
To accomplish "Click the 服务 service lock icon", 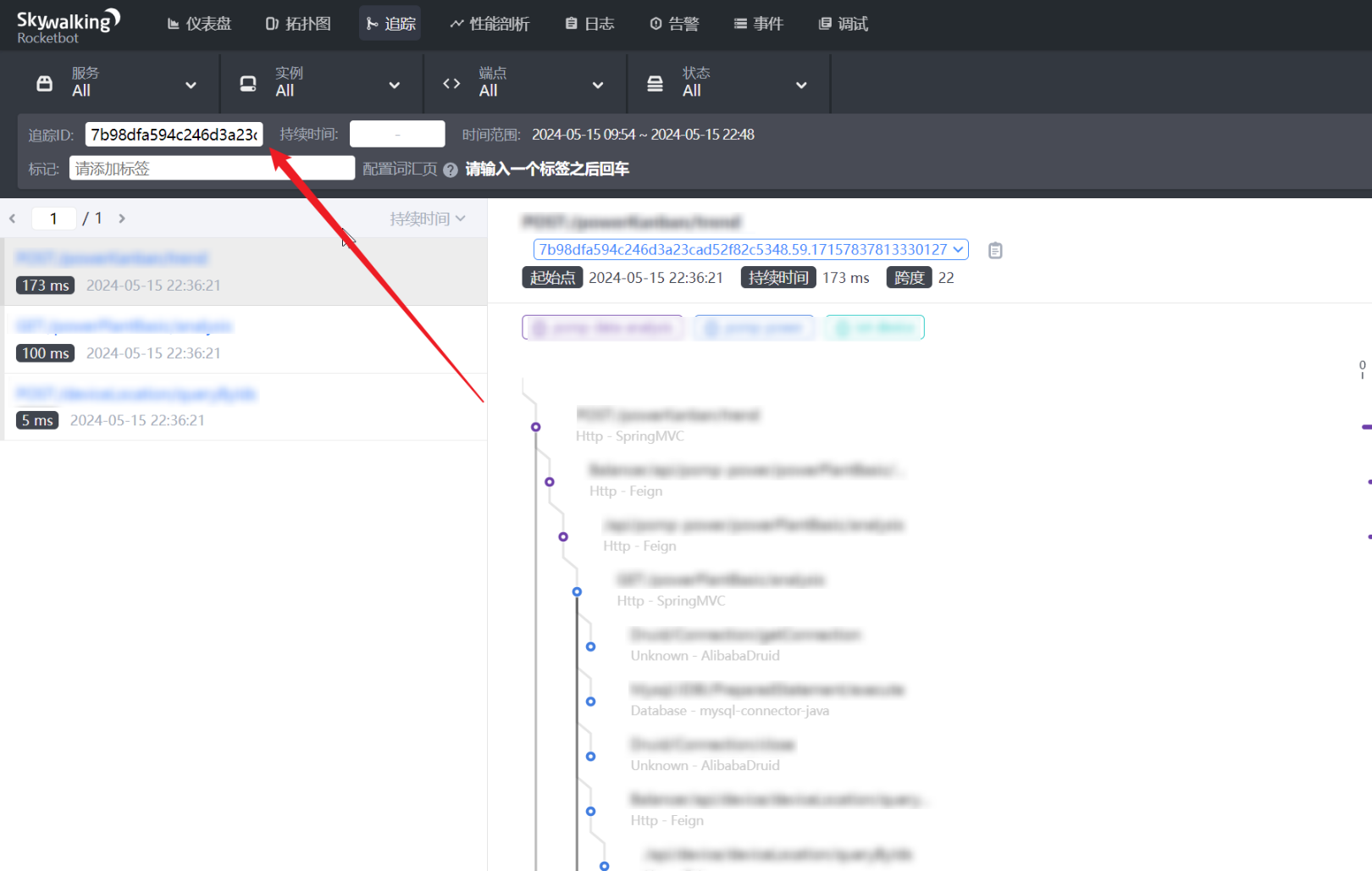I will (45, 83).
